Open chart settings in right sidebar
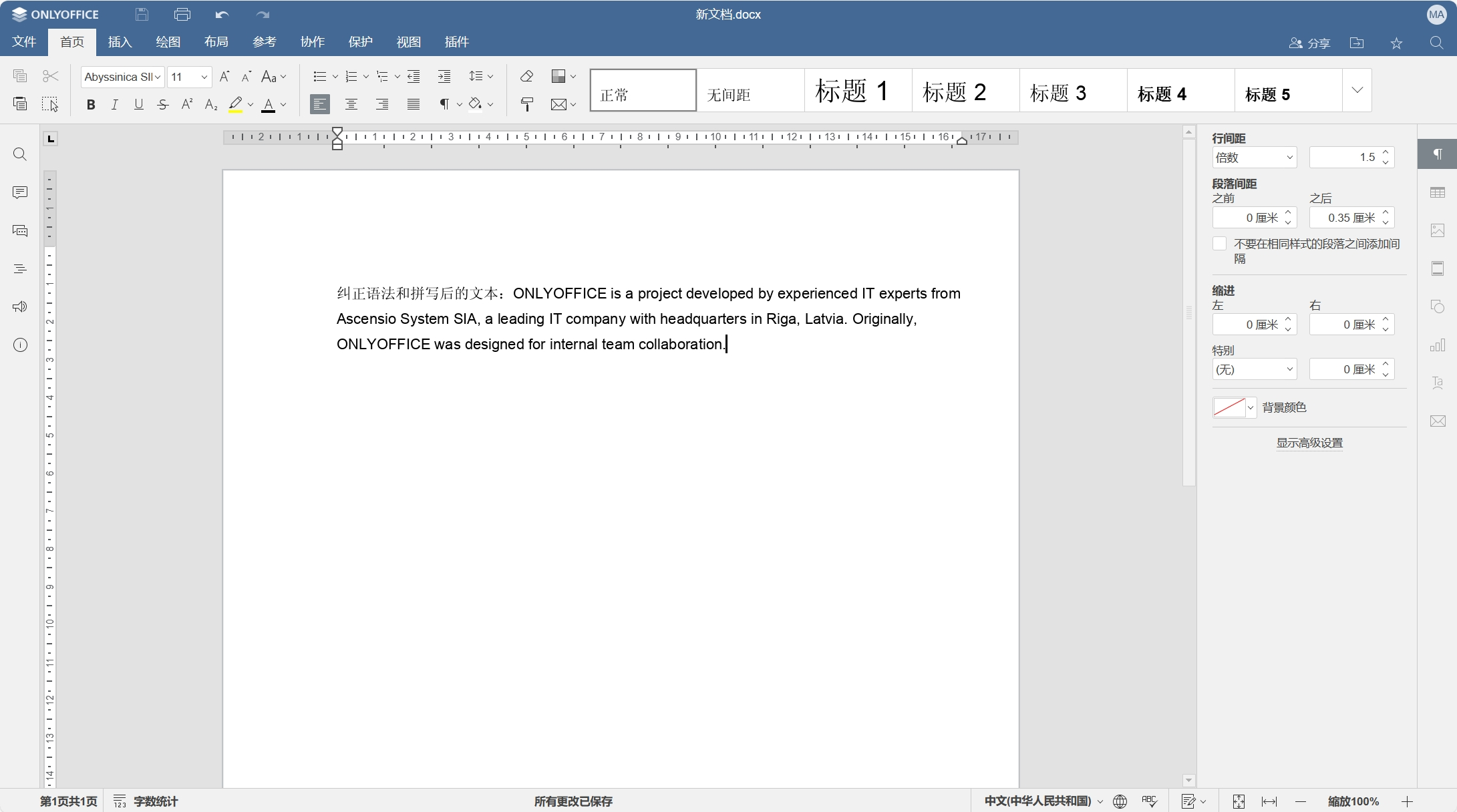1457x812 pixels. (x=1438, y=345)
